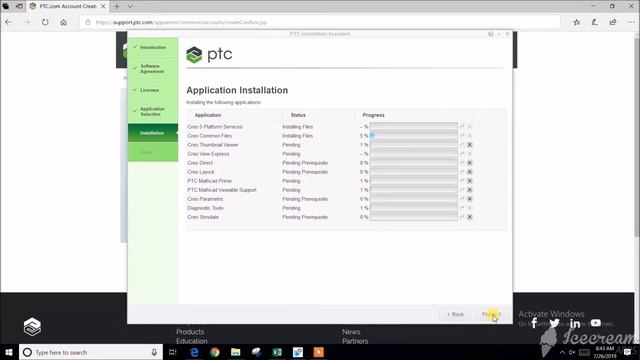Click the Back button
Viewport: 640px width, 360px height.
455,314
